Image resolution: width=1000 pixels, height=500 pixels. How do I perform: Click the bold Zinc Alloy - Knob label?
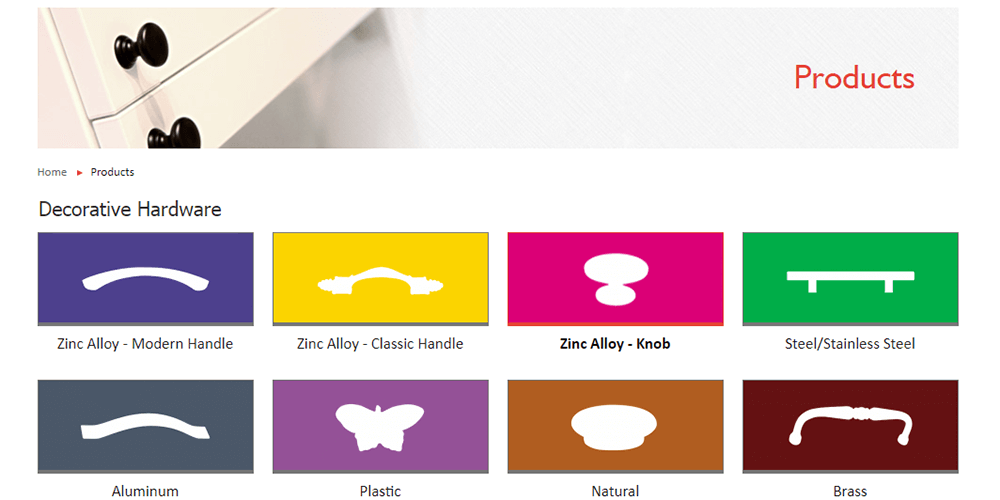[615, 344]
